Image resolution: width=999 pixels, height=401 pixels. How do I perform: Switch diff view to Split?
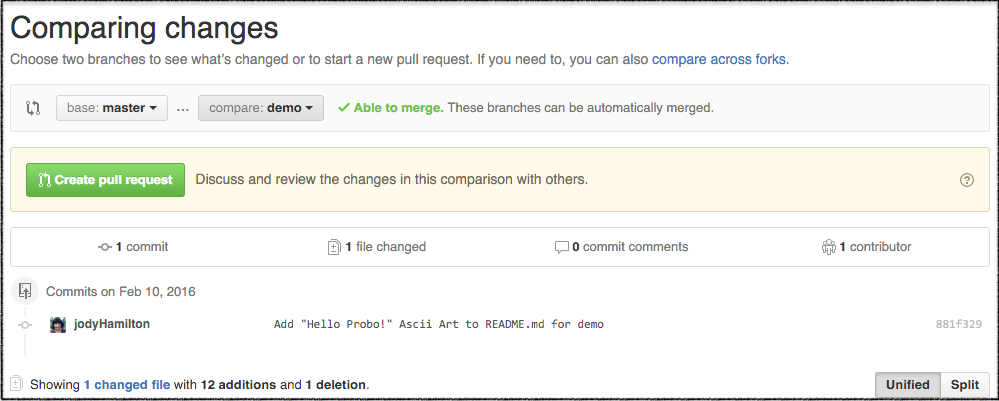pyautogui.click(x=964, y=384)
